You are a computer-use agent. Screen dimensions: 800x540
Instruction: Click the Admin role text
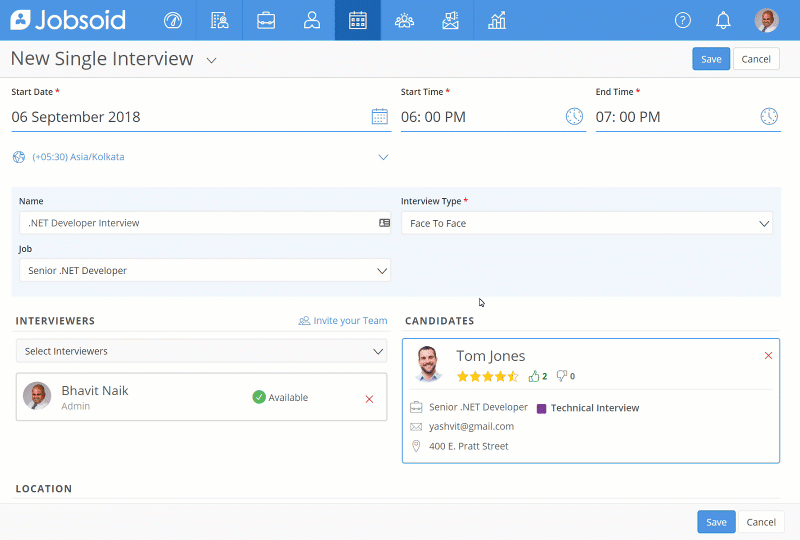[76, 406]
